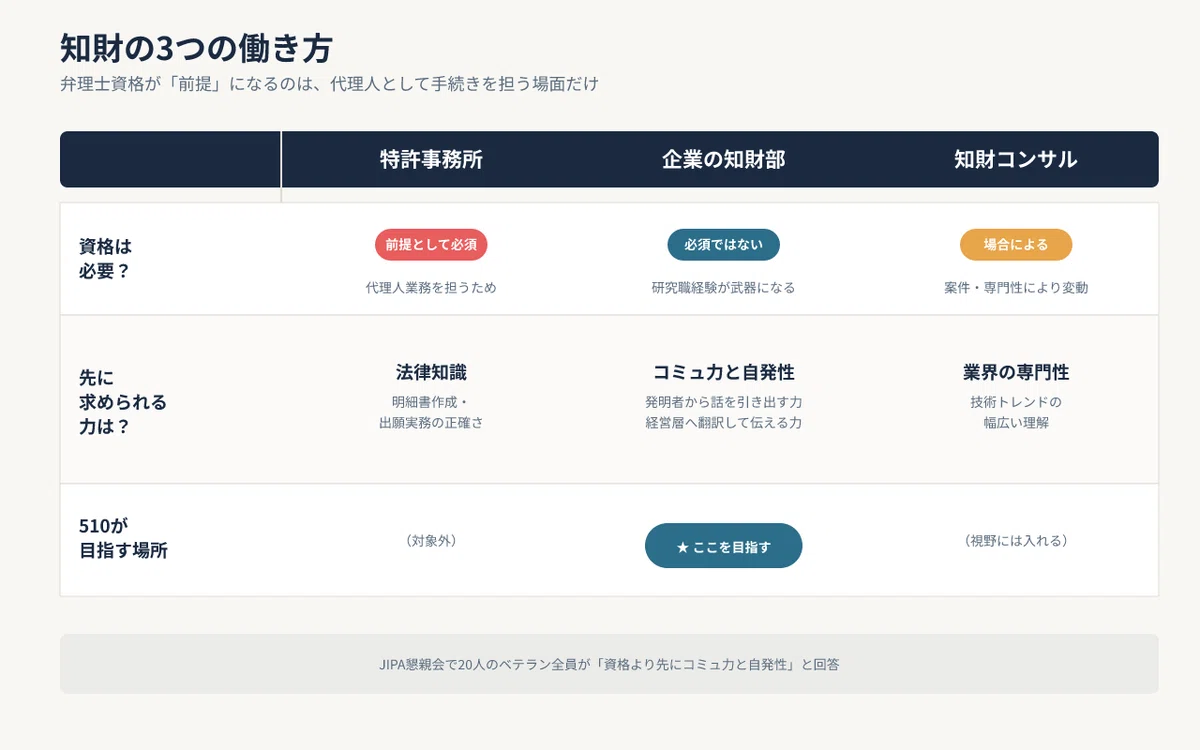Click the red '前提として必須' badge
Viewport: 1200px width, 750px height.
point(431,245)
